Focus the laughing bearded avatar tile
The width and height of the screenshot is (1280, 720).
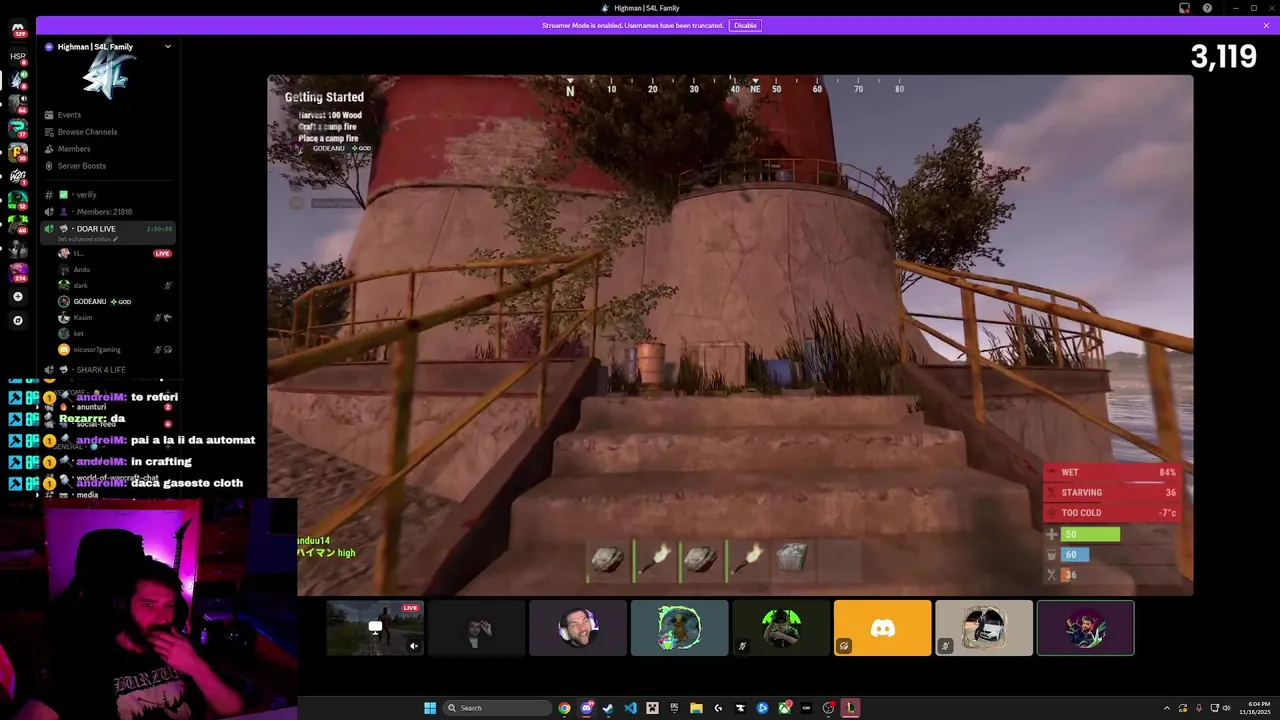coord(578,628)
